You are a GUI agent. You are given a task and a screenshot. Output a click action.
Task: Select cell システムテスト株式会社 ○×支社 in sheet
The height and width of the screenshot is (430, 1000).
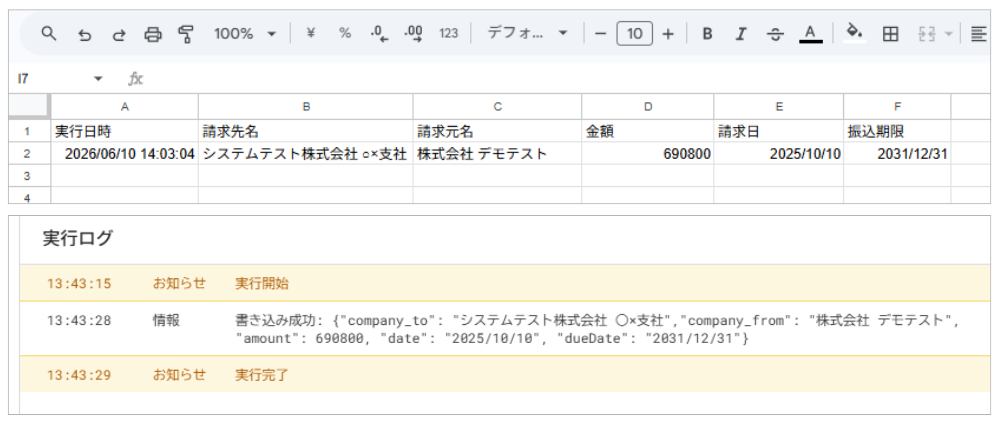tap(306, 153)
